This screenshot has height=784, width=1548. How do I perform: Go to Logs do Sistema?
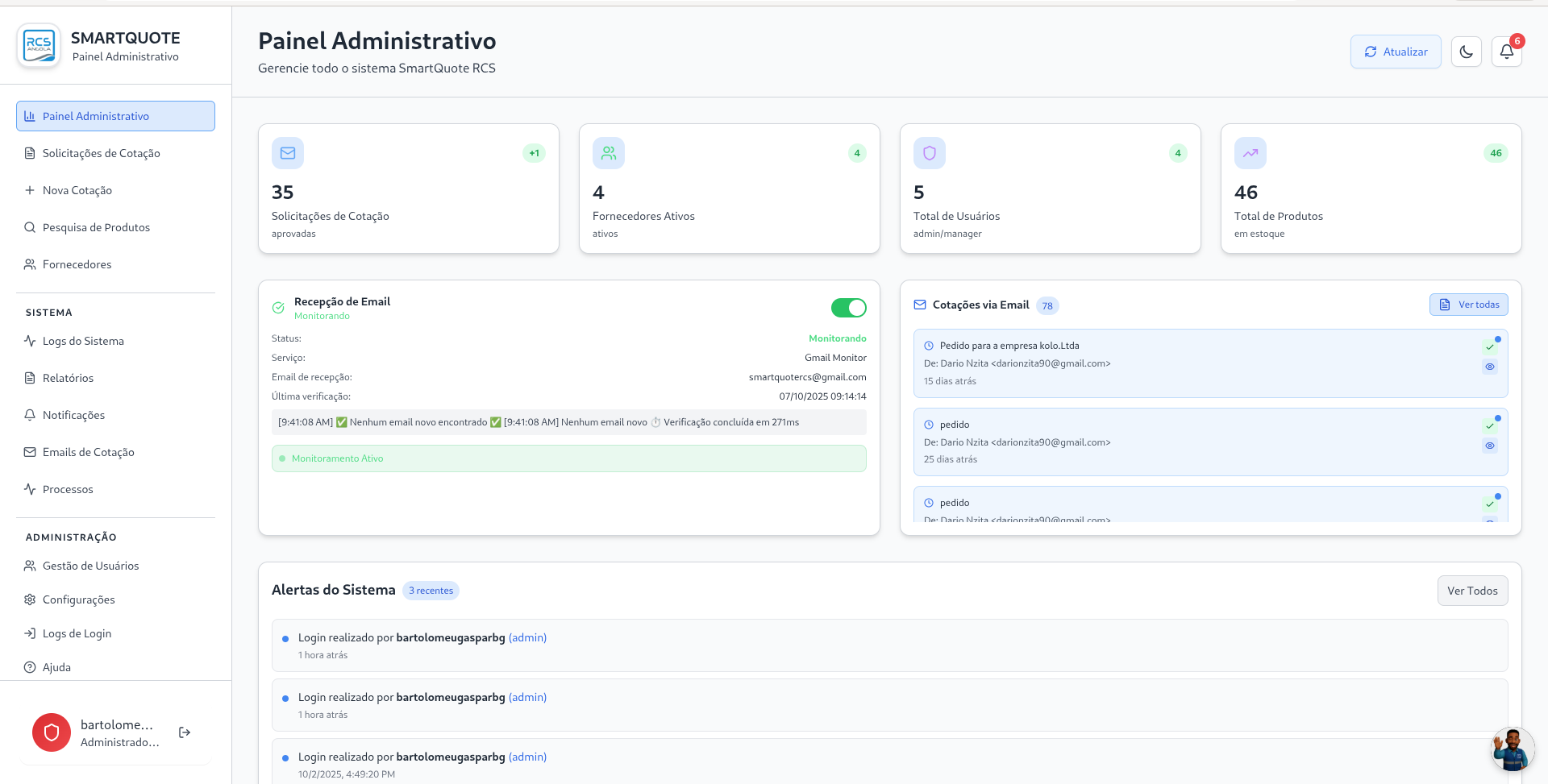pyautogui.click(x=83, y=341)
